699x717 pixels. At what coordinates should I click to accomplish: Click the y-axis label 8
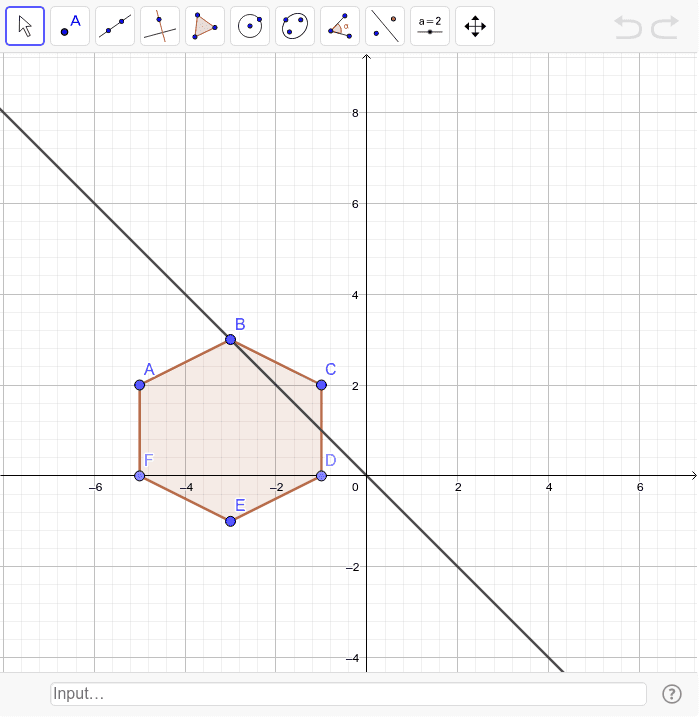pos(355,113)
